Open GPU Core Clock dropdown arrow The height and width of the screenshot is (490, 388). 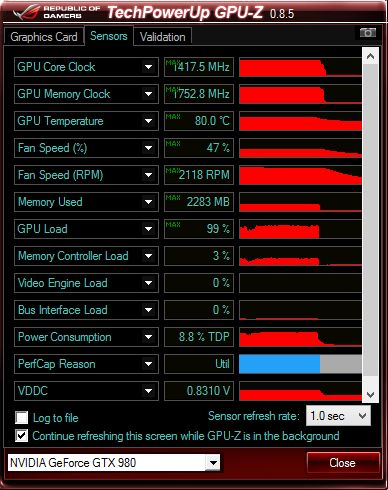(148, 67)
